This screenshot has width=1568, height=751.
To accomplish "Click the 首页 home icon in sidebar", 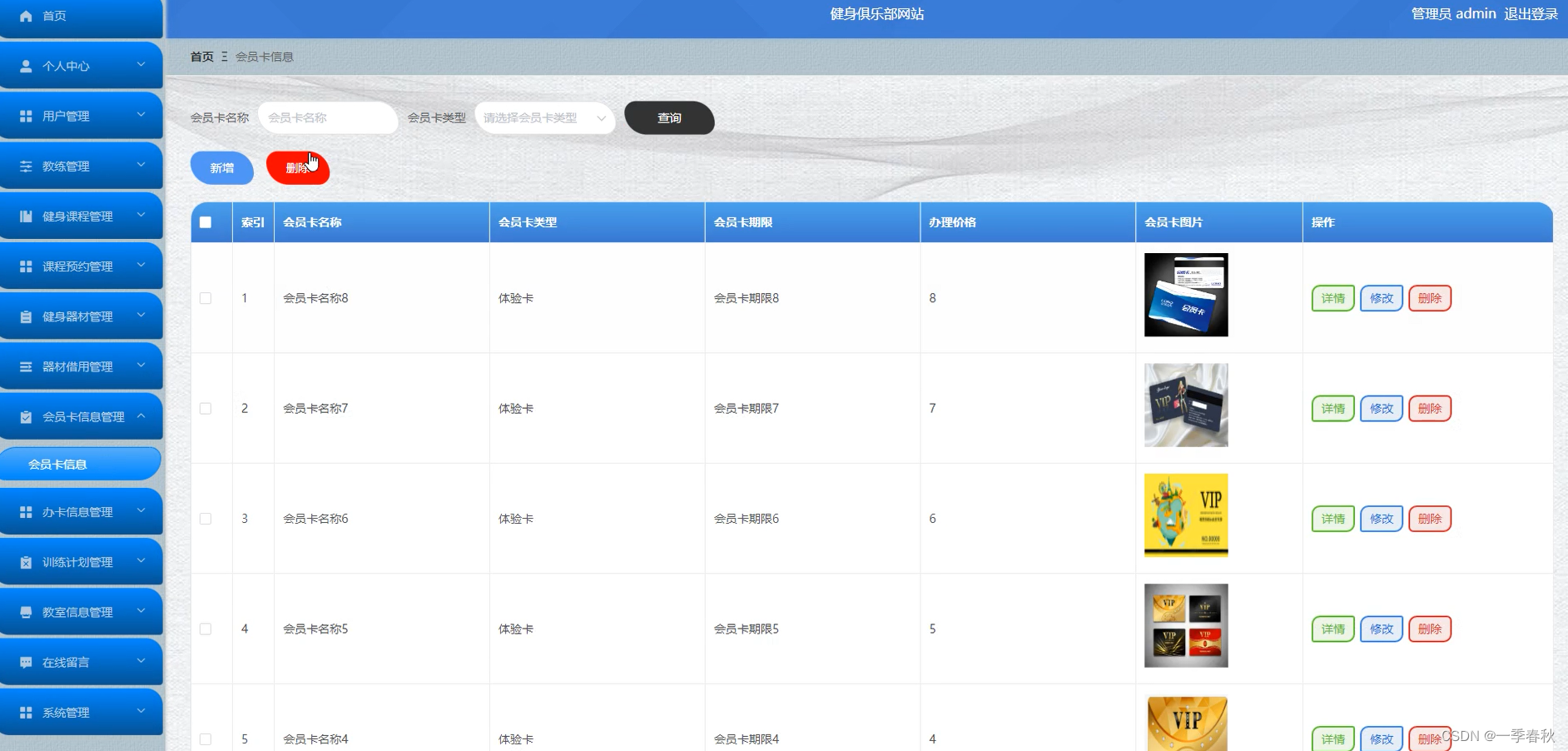I will tap(25, 15).
